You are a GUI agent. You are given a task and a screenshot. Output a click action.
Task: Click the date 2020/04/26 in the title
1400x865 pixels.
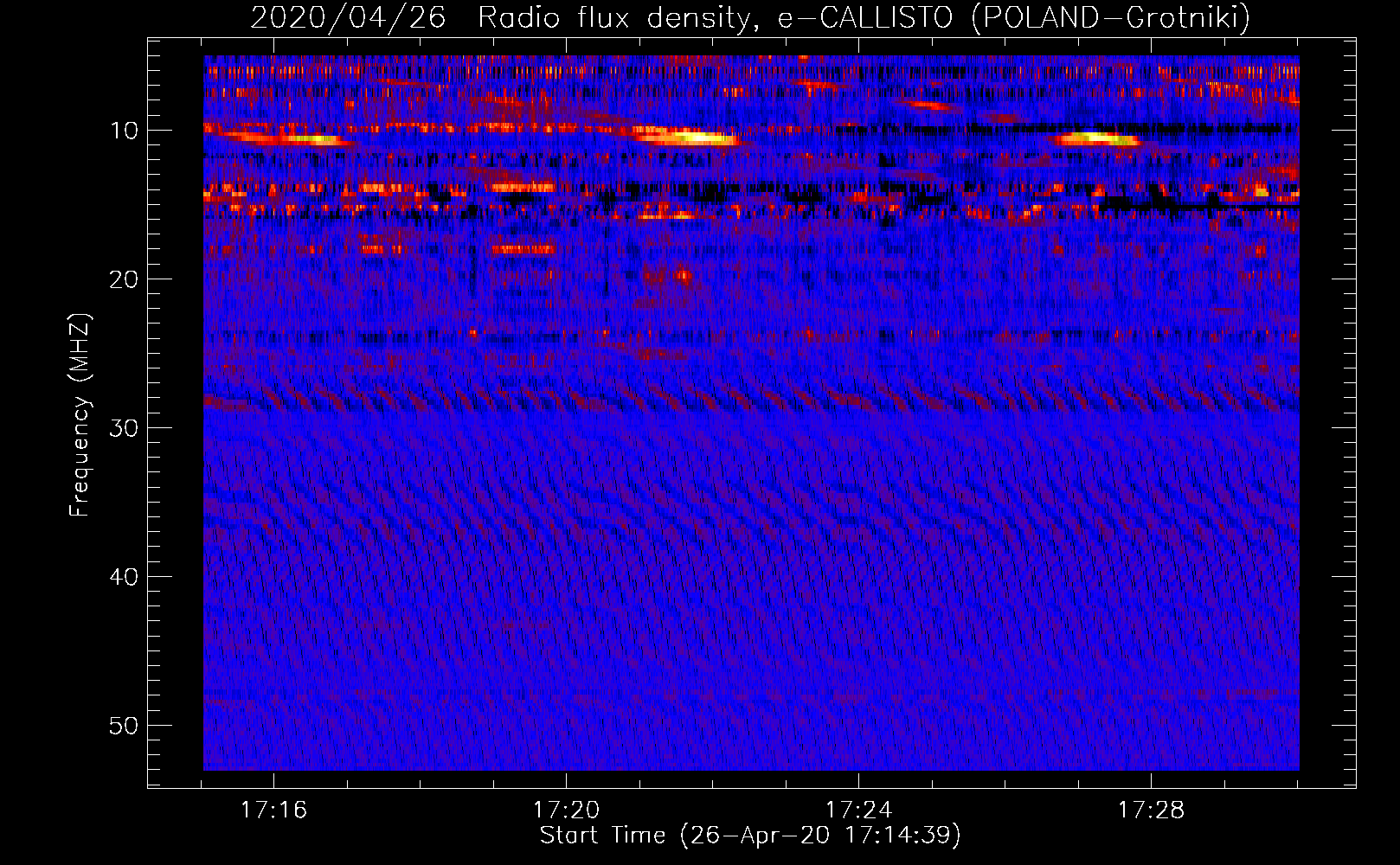[x=348, y=17]
